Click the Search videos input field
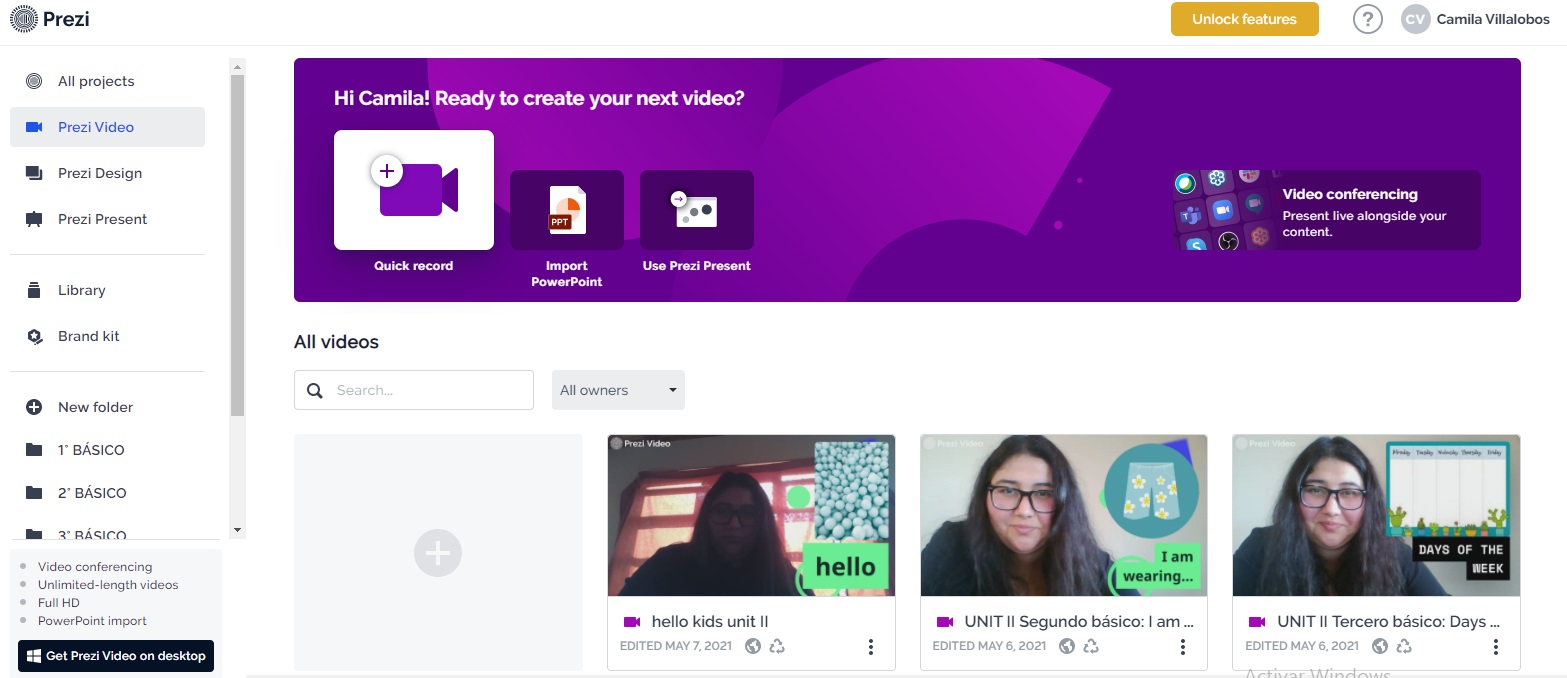Screen dimensions: 1567x678 [x=414, y=390]
